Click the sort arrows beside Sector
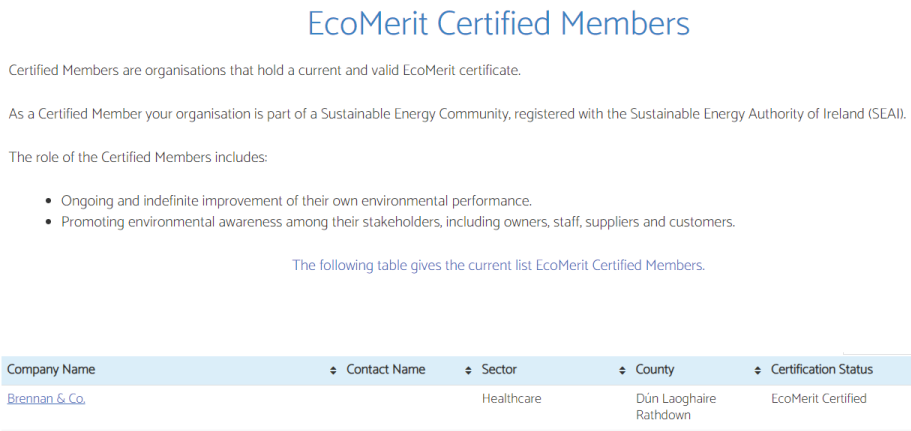This screenshot has height=431, width=911. coord(622,371)
